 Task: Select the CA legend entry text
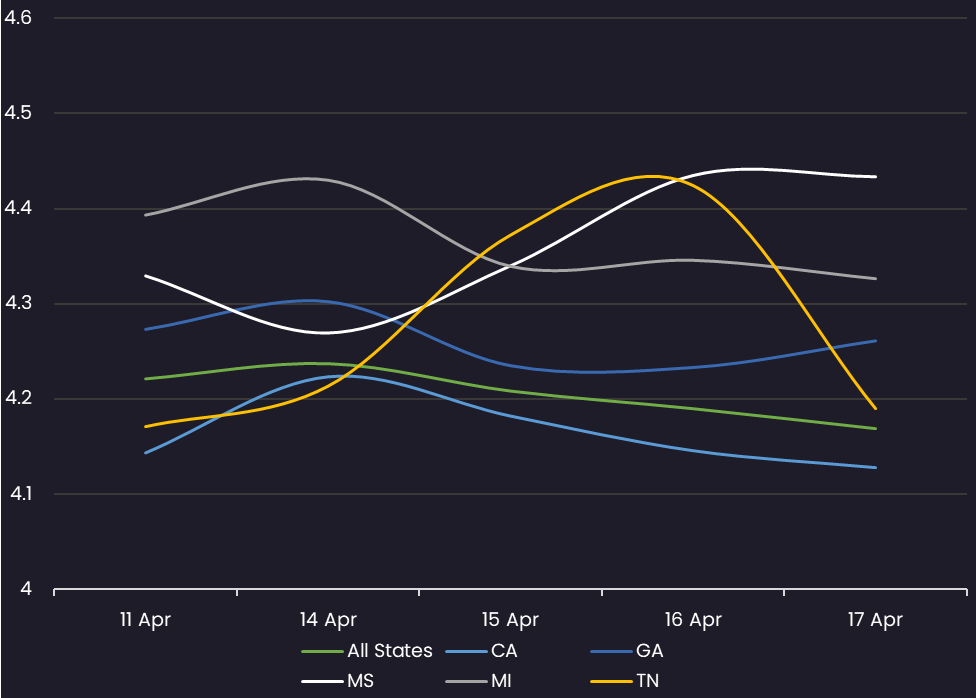[504, 651]
